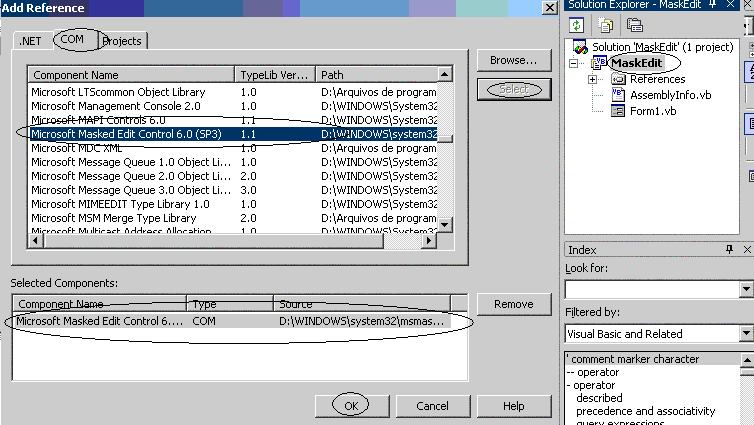Select ' comment marker character index entry
754x425 pixels.
pyautogui.click(x=652, y=359)
